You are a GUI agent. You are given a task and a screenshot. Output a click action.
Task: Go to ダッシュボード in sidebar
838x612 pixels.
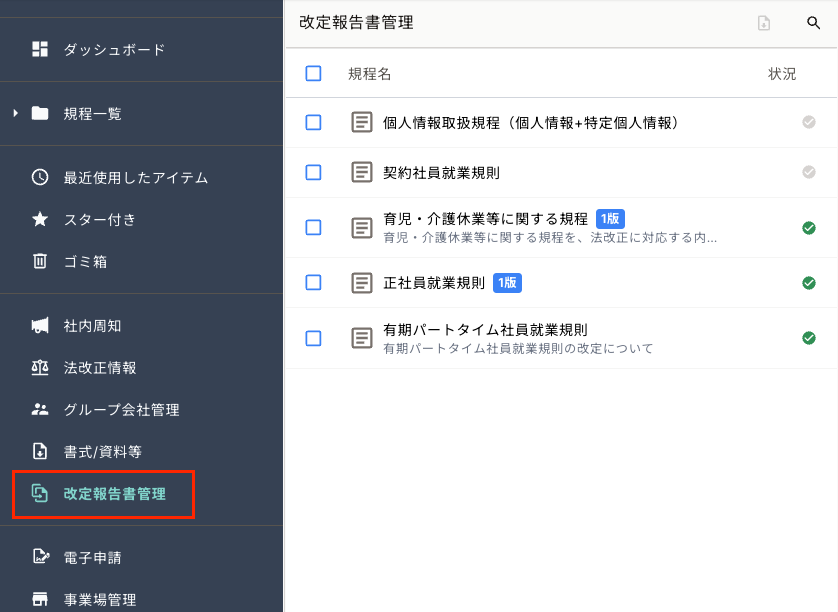(x=114, y=49)
